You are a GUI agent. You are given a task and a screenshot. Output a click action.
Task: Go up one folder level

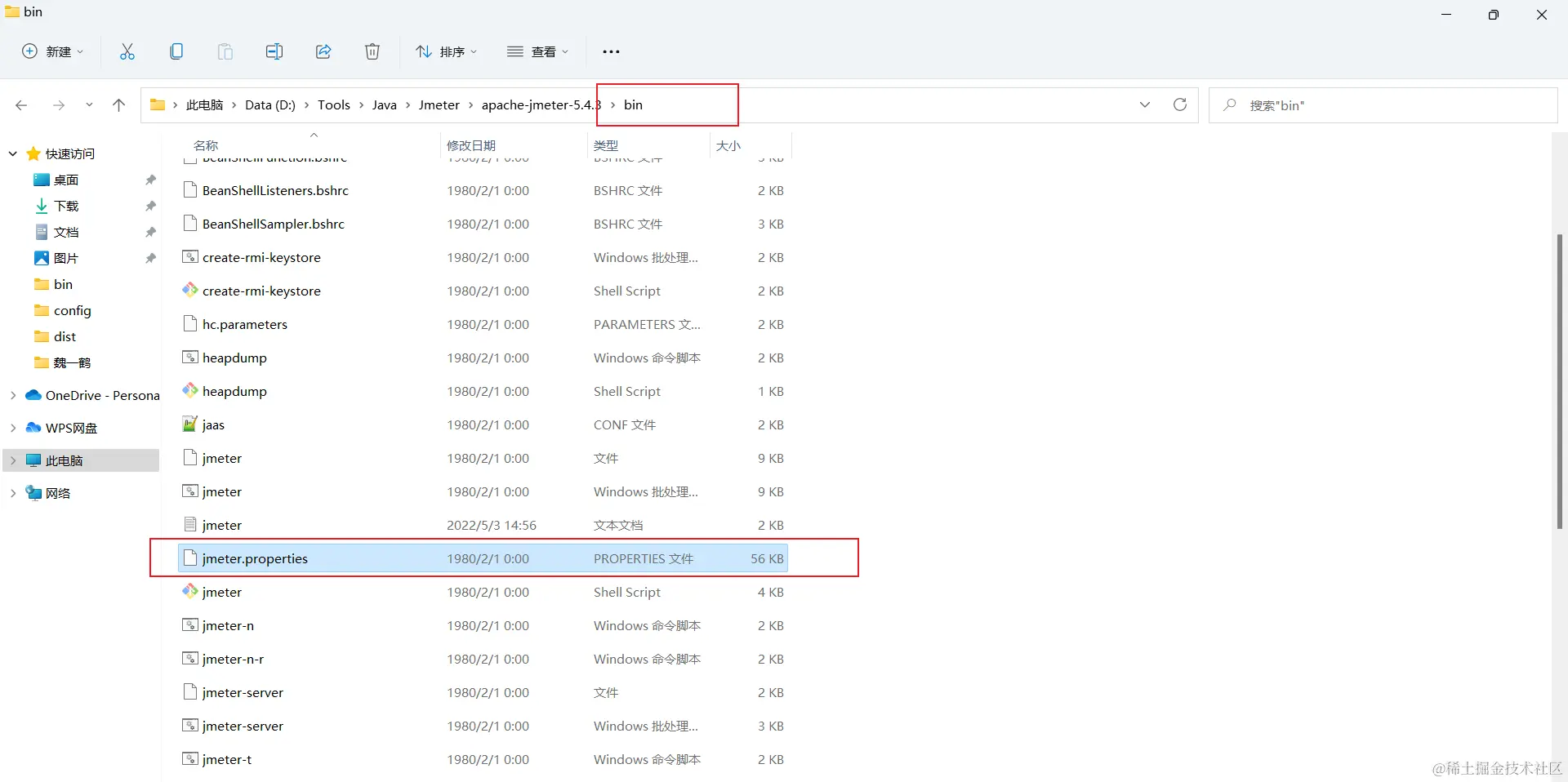(118, 105)
